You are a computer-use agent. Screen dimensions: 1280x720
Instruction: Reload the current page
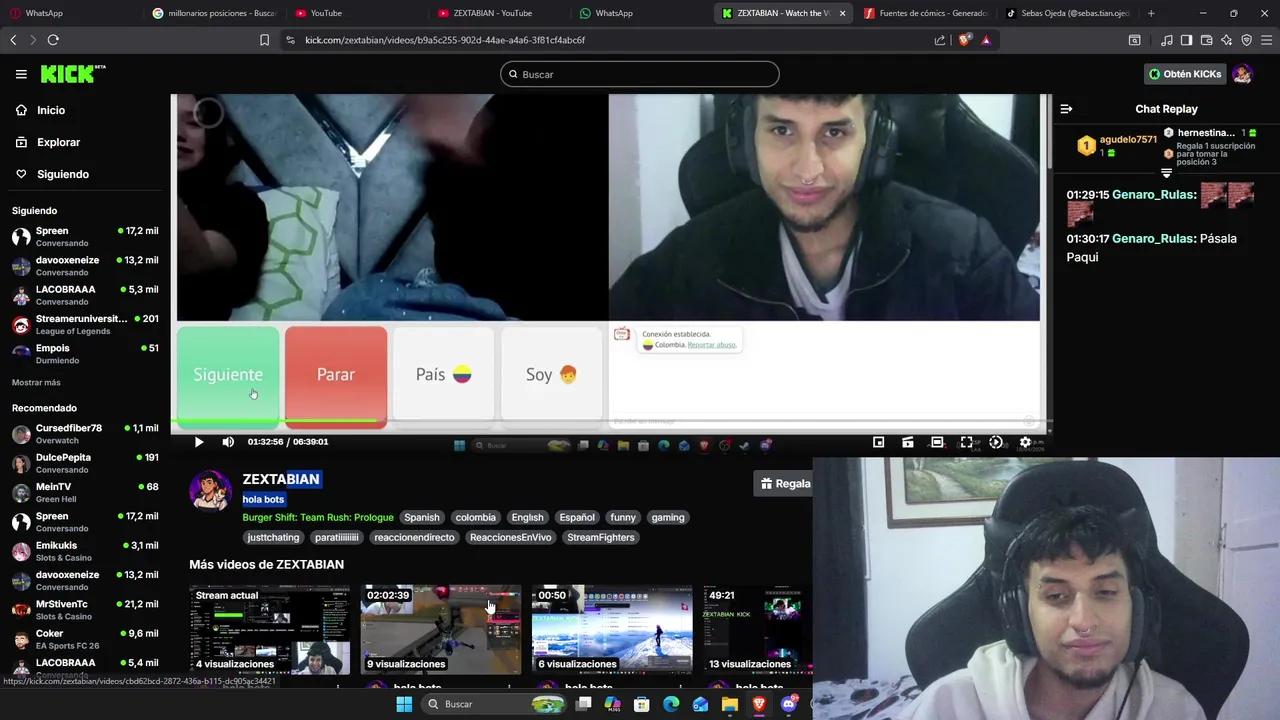53,40
